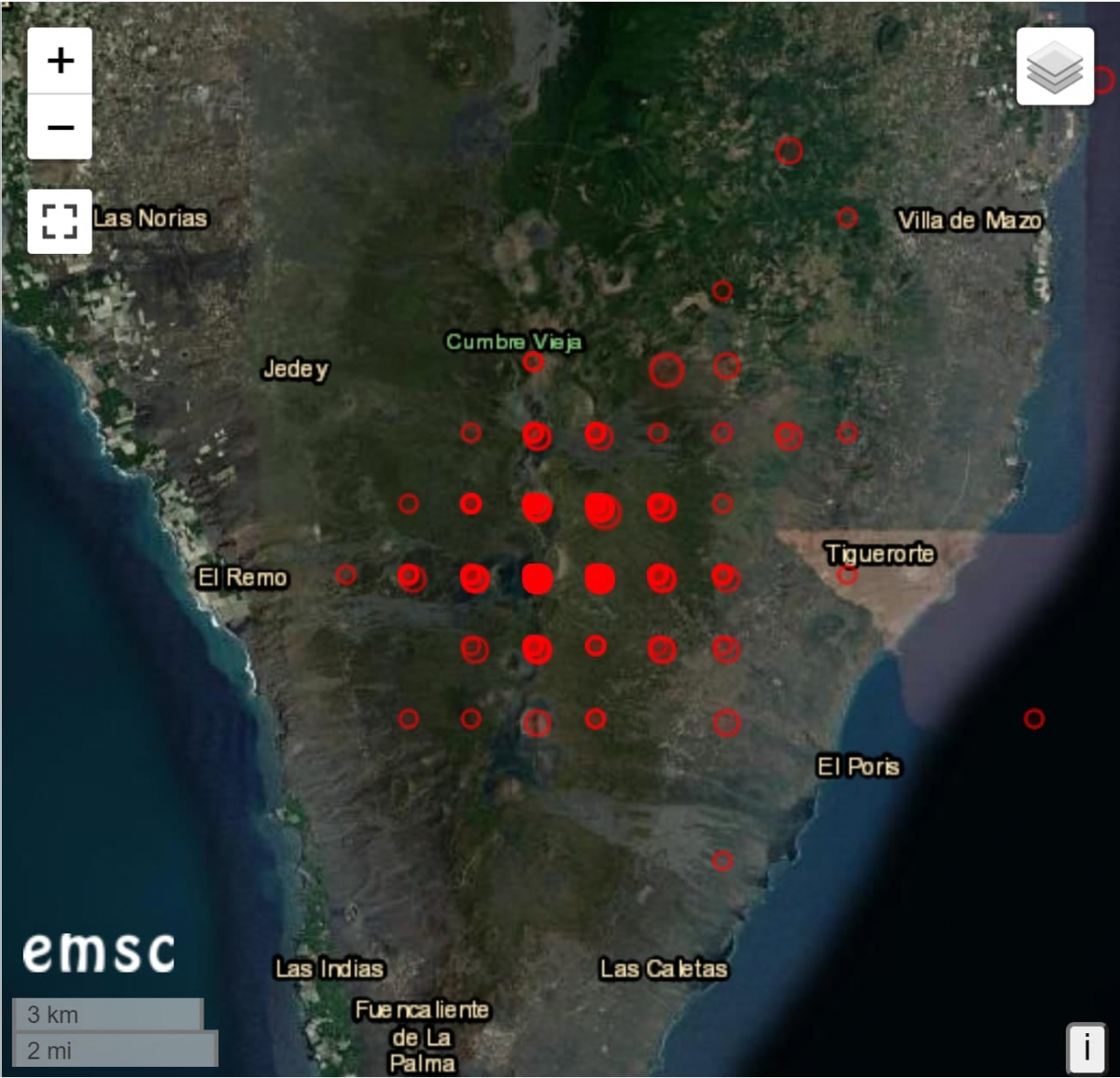Toggle fullscreen map view
Screen dimensions: 1120x1078
pos(60,221)
